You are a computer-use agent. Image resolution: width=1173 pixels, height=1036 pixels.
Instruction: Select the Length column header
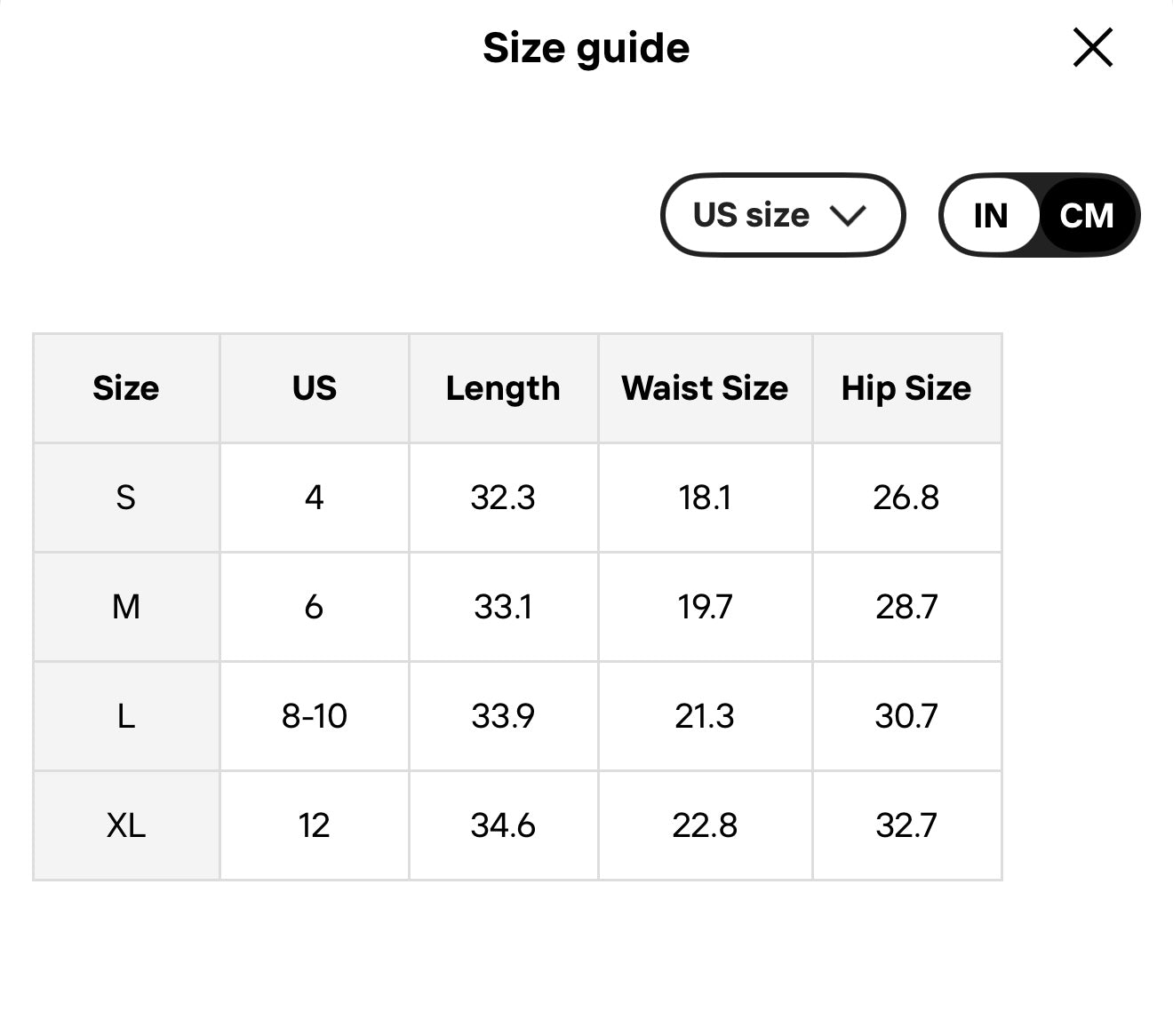(503, 388)
